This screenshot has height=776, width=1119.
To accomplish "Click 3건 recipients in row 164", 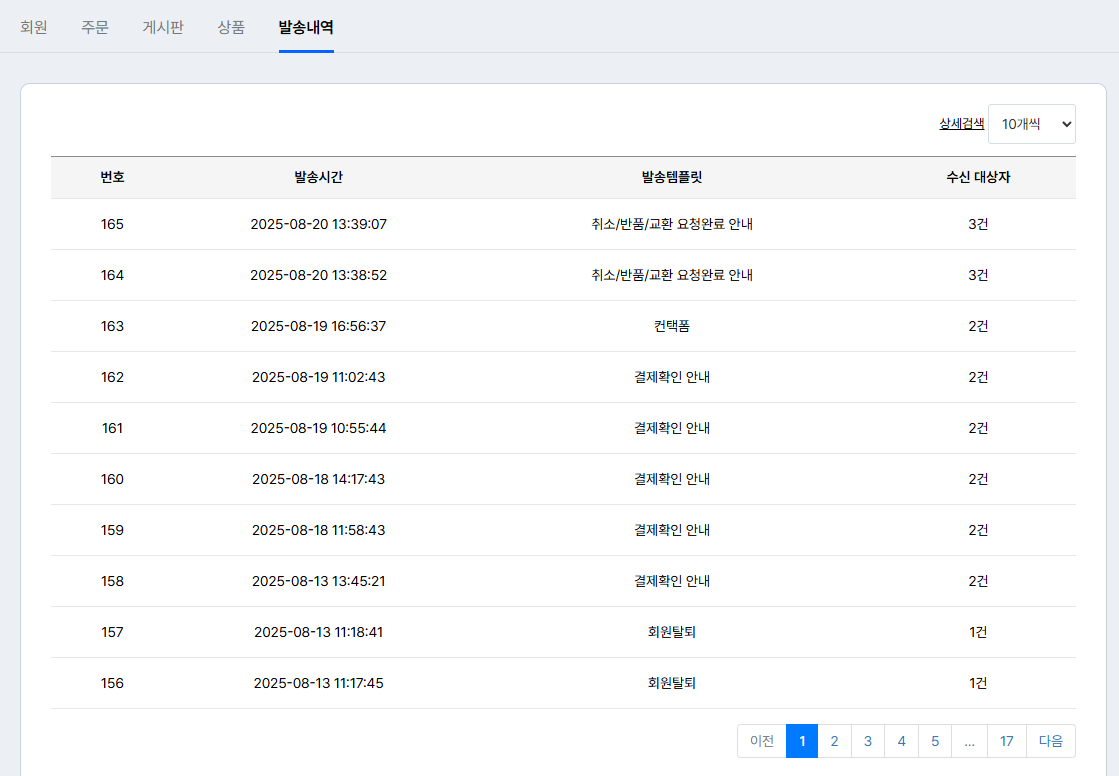I will click(978, 275).
